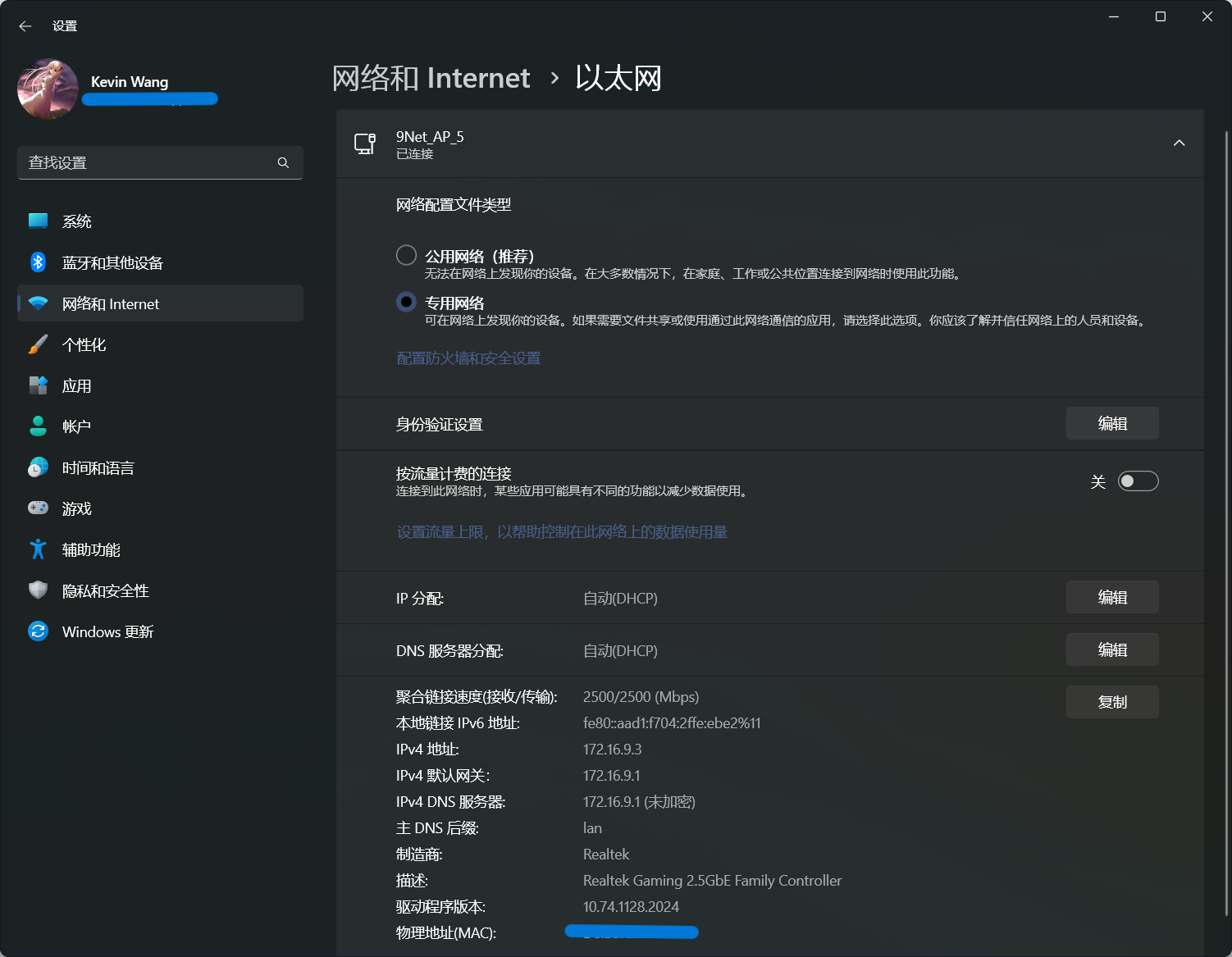Click 复制 to copy network properties
Image resolution: width=1232 pixels, height=957 pixels.
click(x=1112, y=702)
